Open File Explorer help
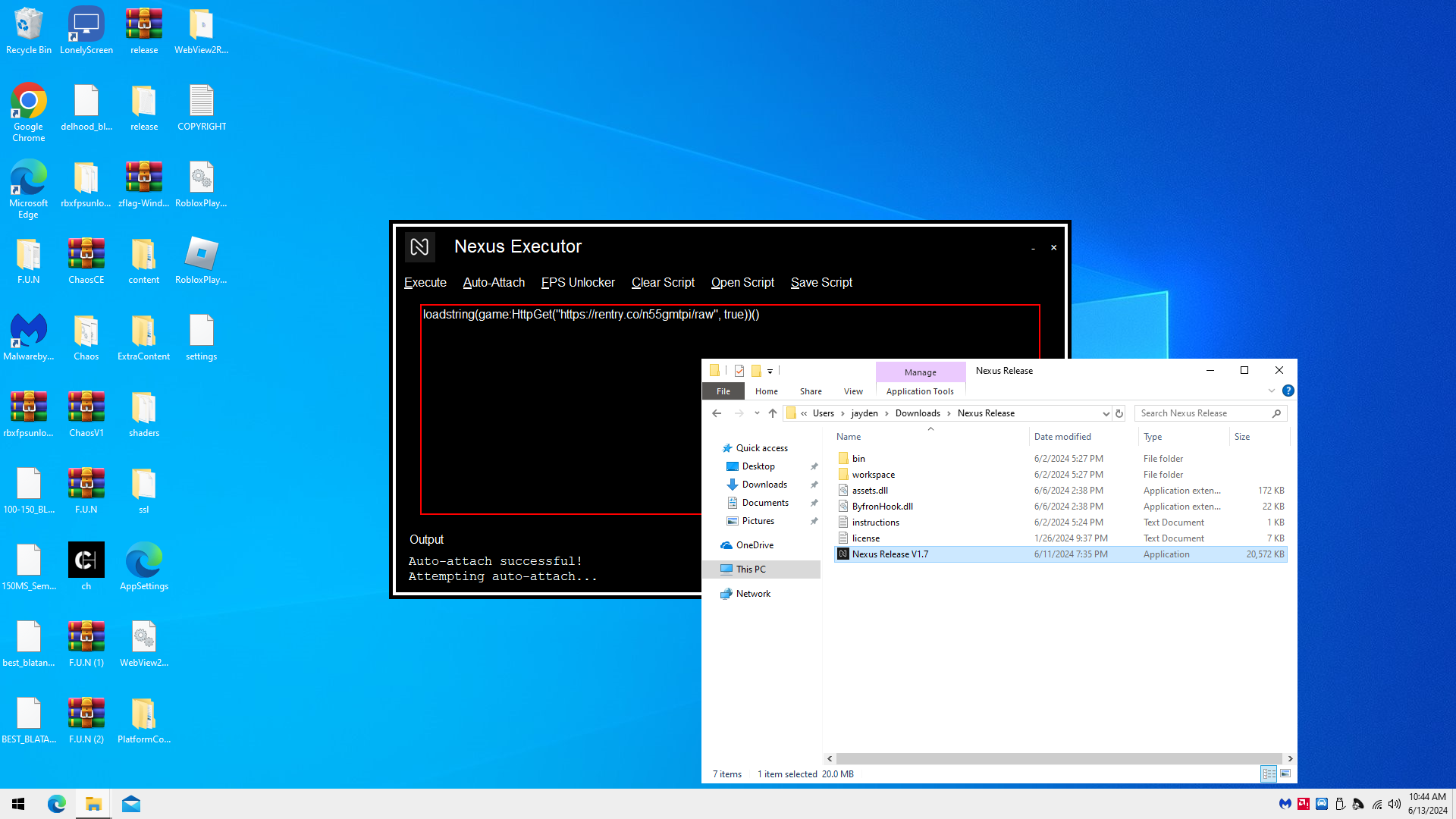Viewport: 1456px width, 819px height. click(1288, 391)
